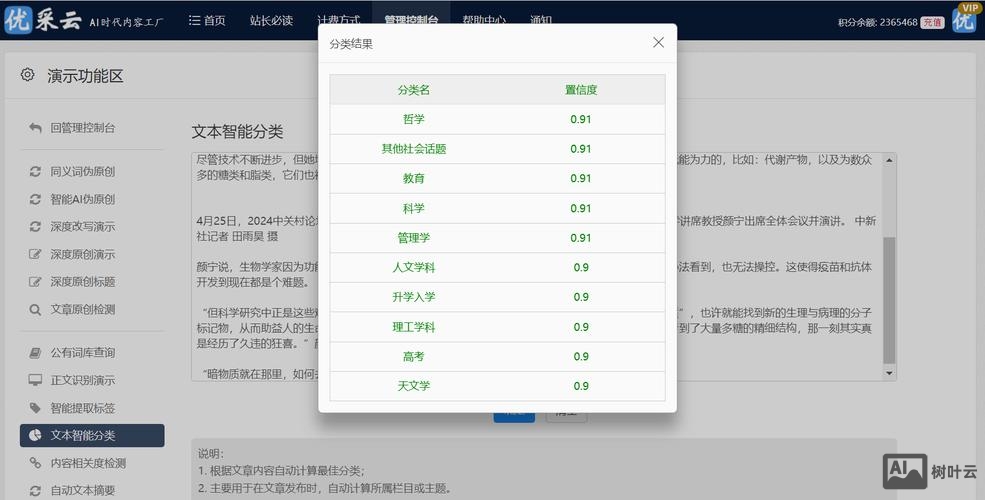The image size is (985, 500).
Task: Click the text area scrollbar thumb
Action: [x=889, y=300]
